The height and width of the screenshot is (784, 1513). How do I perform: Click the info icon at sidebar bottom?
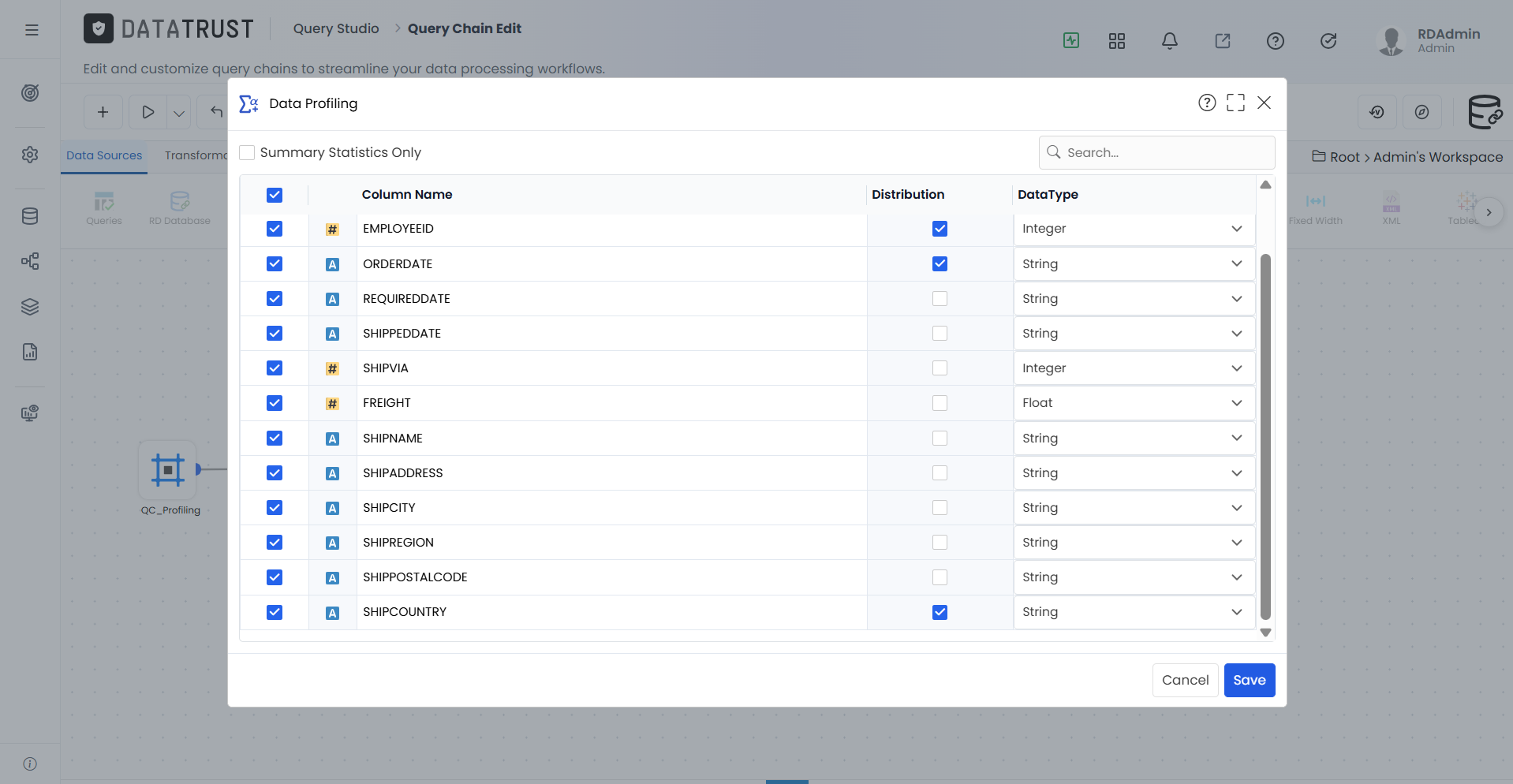click(x=30, y=763)
